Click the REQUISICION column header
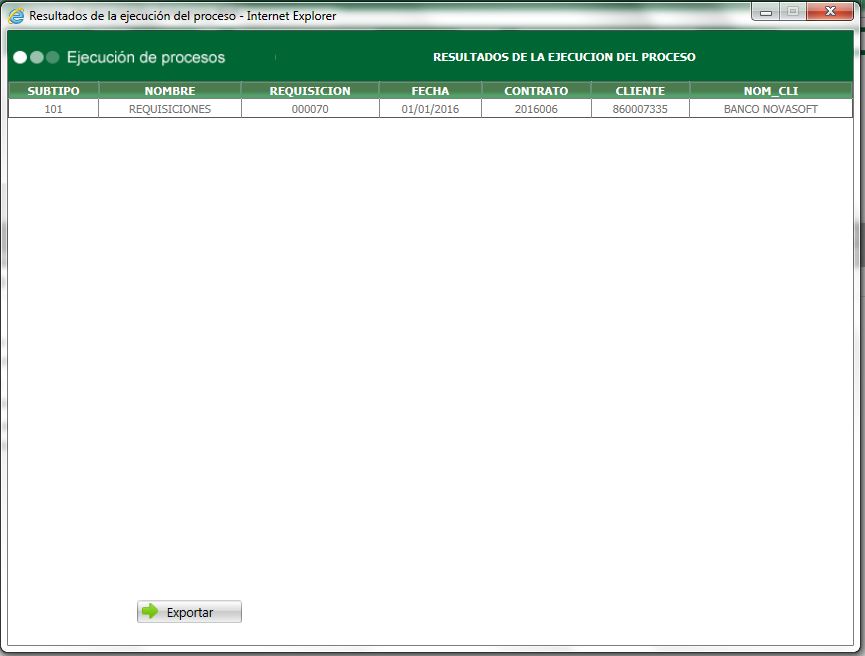 pos(310,90)
